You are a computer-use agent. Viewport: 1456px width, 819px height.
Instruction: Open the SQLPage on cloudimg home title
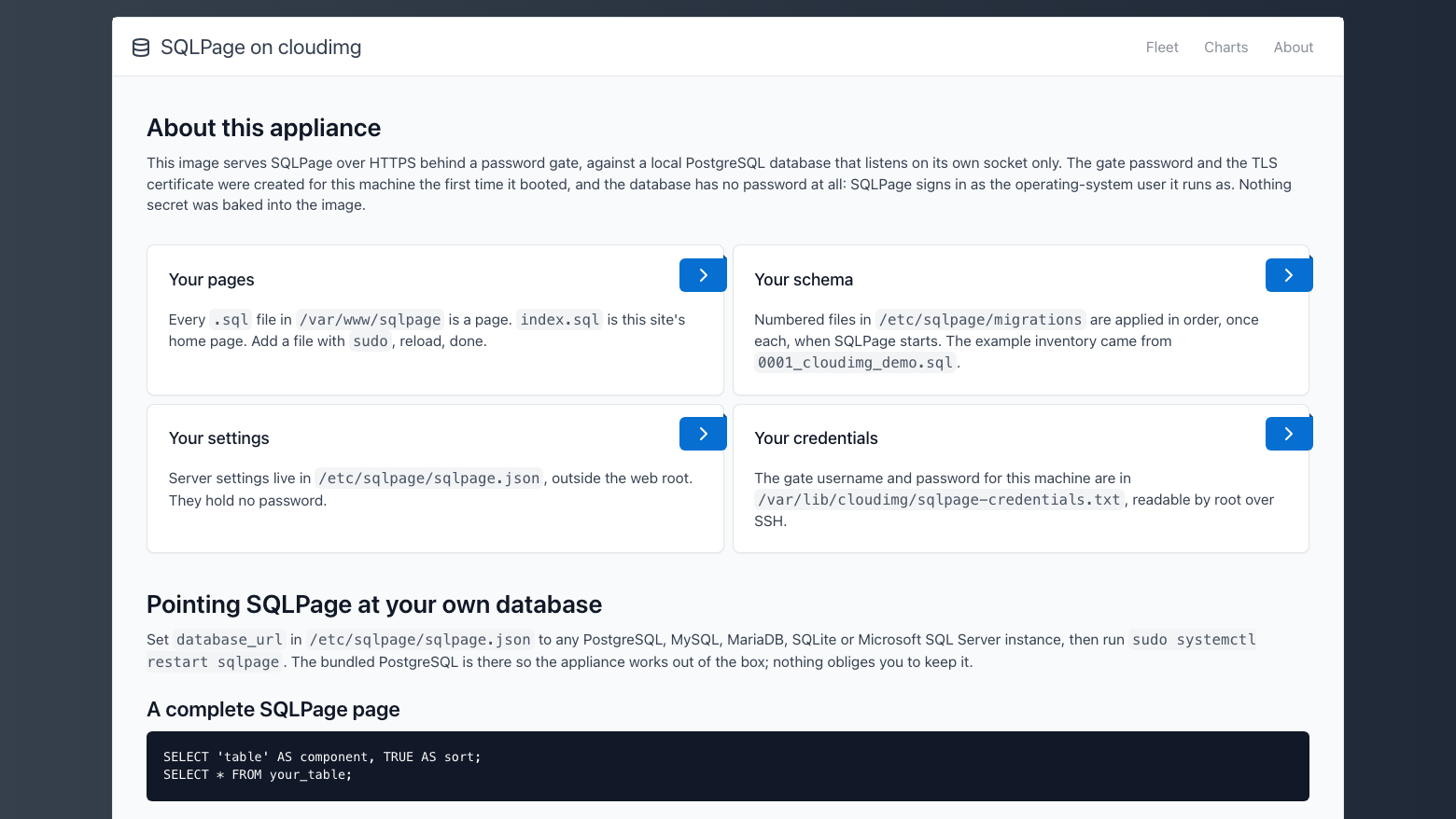click(x=260, y=48)
